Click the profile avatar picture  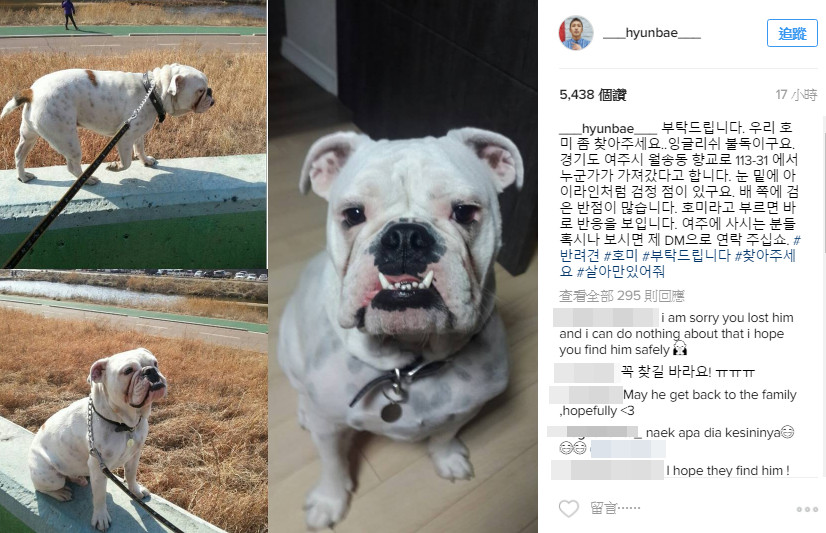pyautogui.click(x=576, y=33)
